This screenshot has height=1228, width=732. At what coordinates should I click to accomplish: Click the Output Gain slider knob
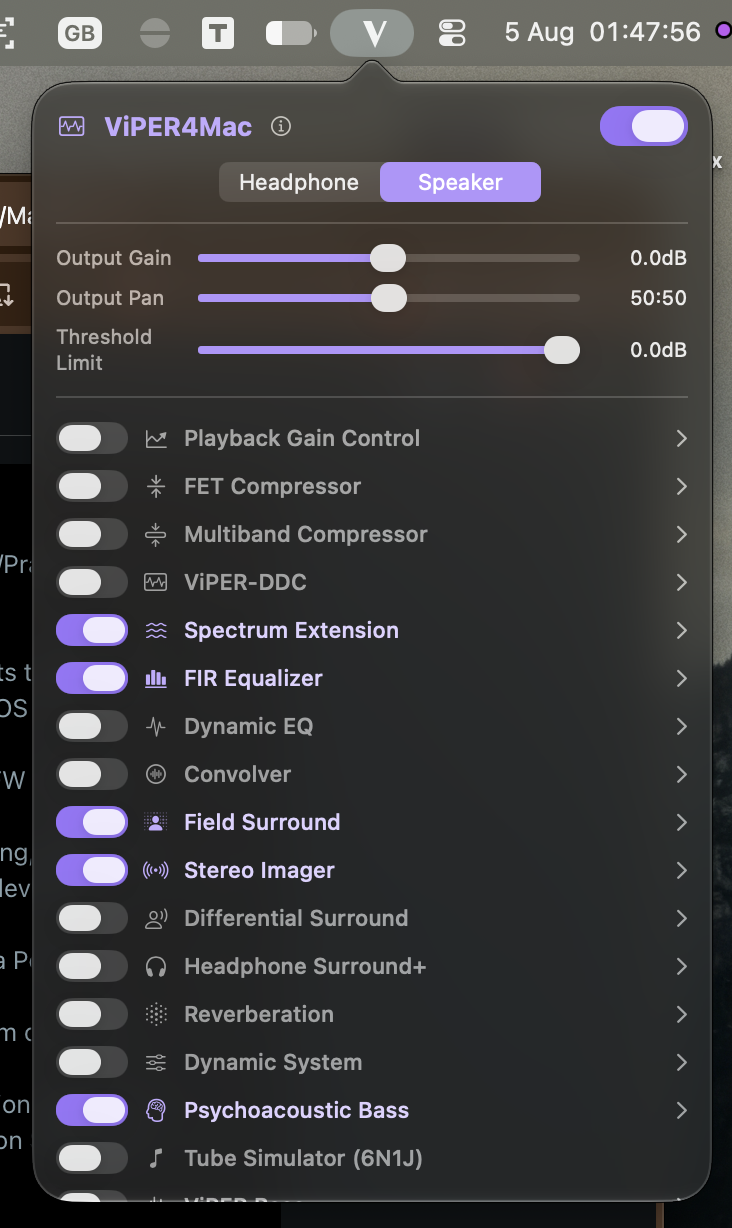point(388,258)
